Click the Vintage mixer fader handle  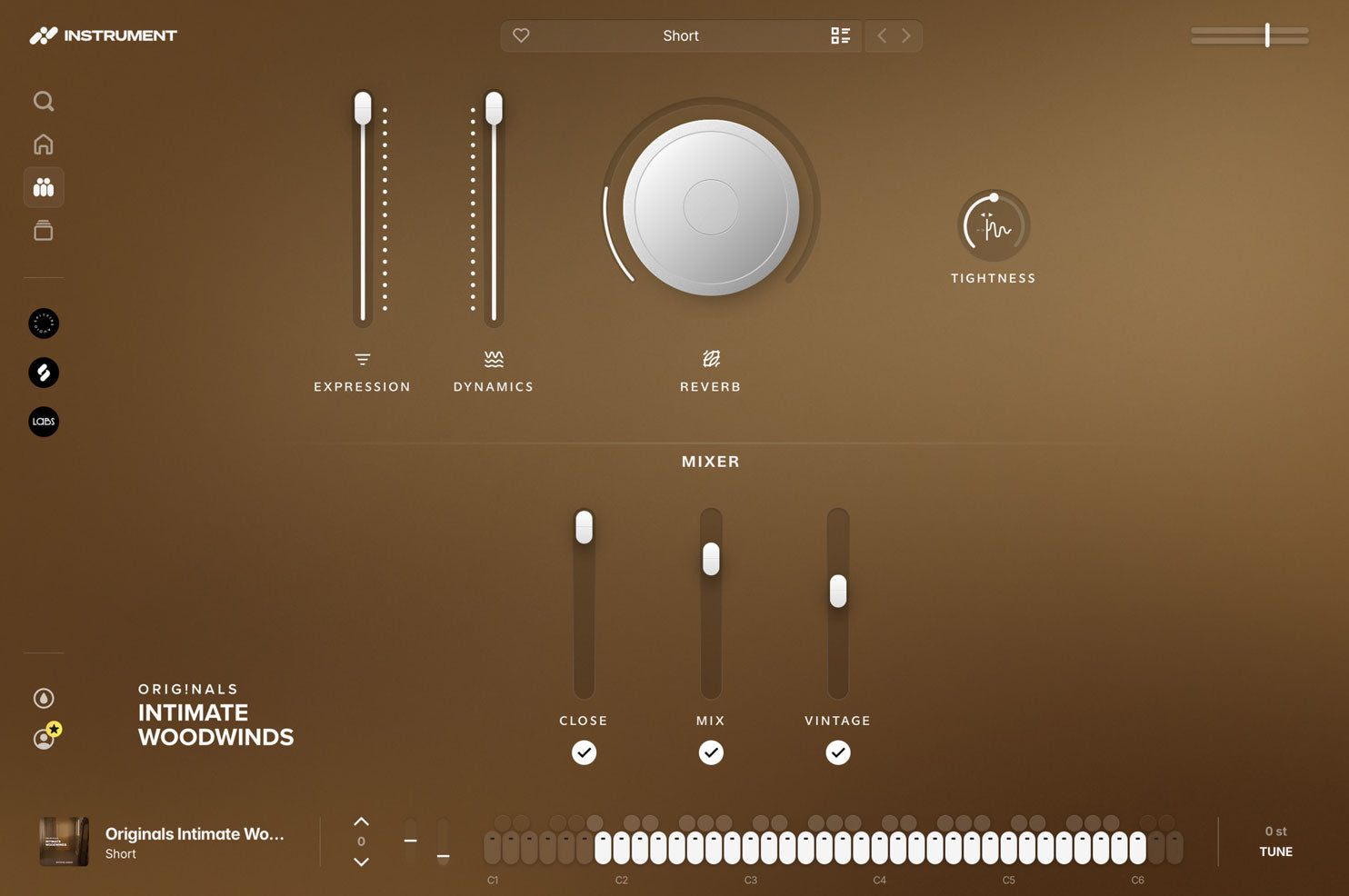coord(838,592)
